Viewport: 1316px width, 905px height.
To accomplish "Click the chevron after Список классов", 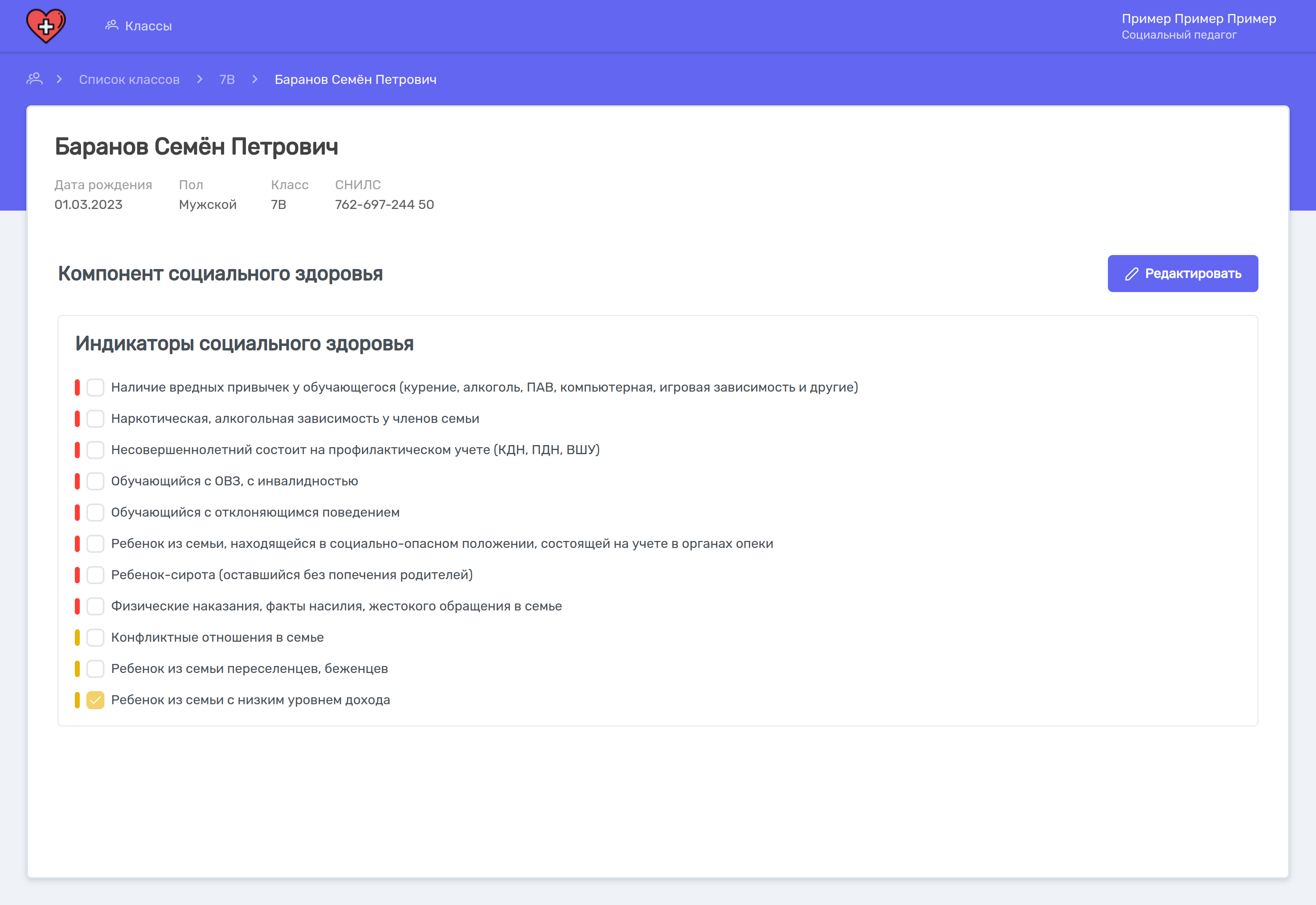I will (x=199, y=79).
